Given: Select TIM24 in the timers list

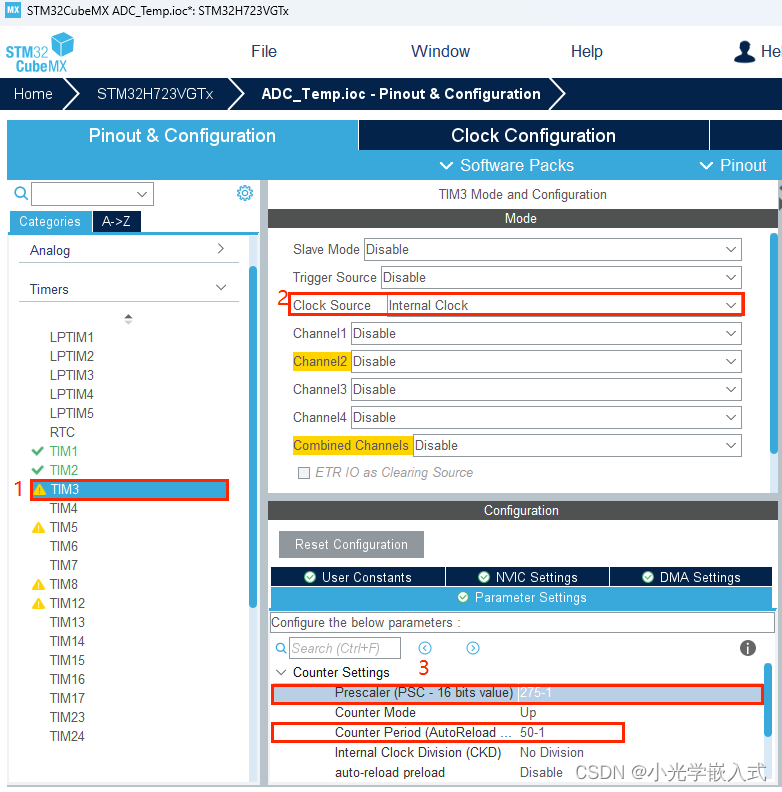Looking at the screenshot, I should (x=67, y=736).
